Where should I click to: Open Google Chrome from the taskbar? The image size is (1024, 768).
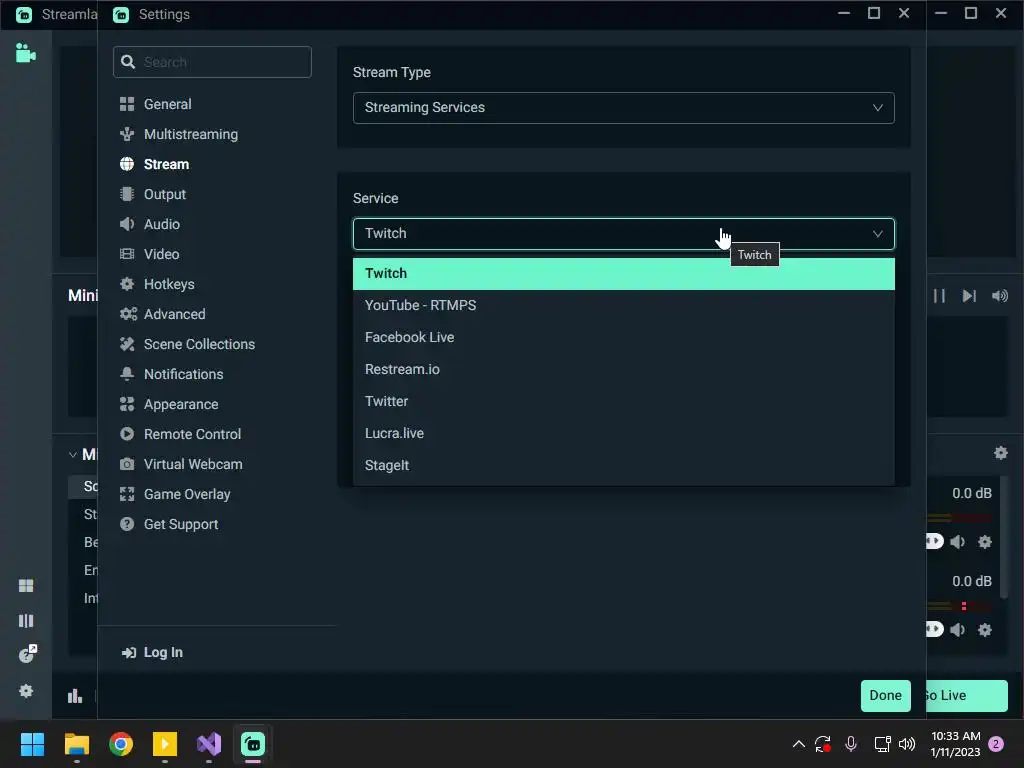click(121, 744)
